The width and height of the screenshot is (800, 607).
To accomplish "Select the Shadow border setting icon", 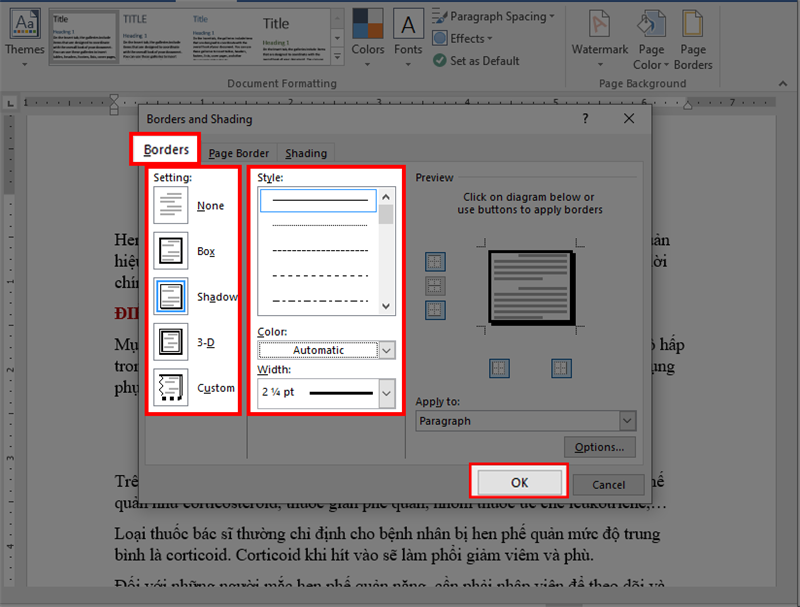I will 171,296.
